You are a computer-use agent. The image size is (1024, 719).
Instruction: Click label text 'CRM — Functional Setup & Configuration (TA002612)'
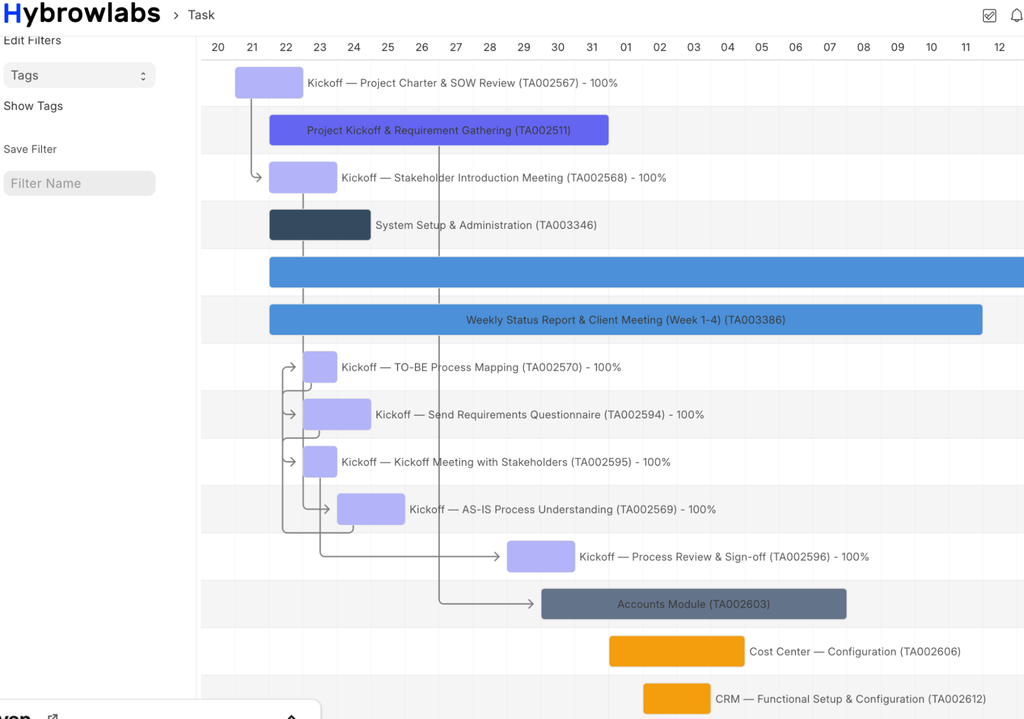(x=850, y=699)
